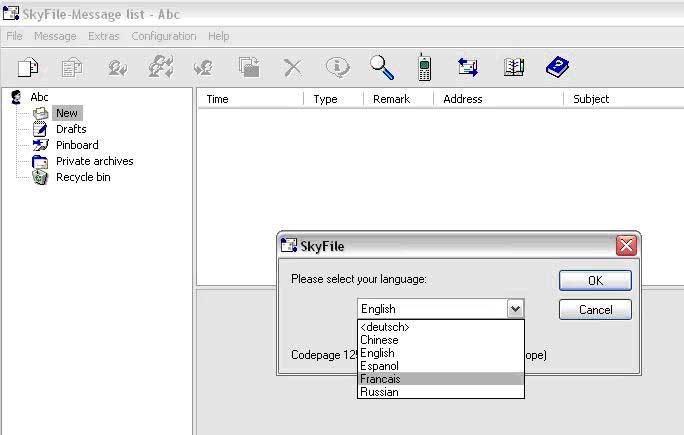Click the mobile phone connection icon

(x=424, y=67)
